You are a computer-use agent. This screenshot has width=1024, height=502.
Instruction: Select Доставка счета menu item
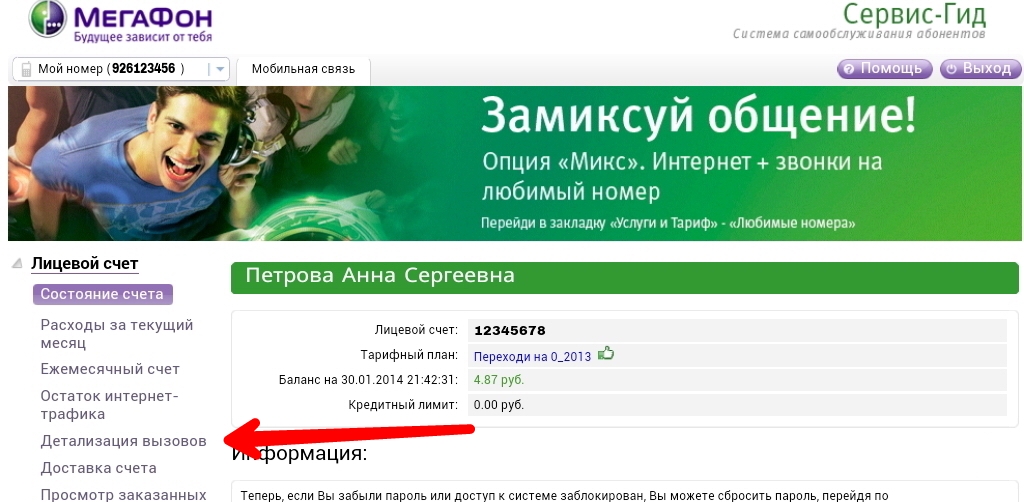pos(98,468)
